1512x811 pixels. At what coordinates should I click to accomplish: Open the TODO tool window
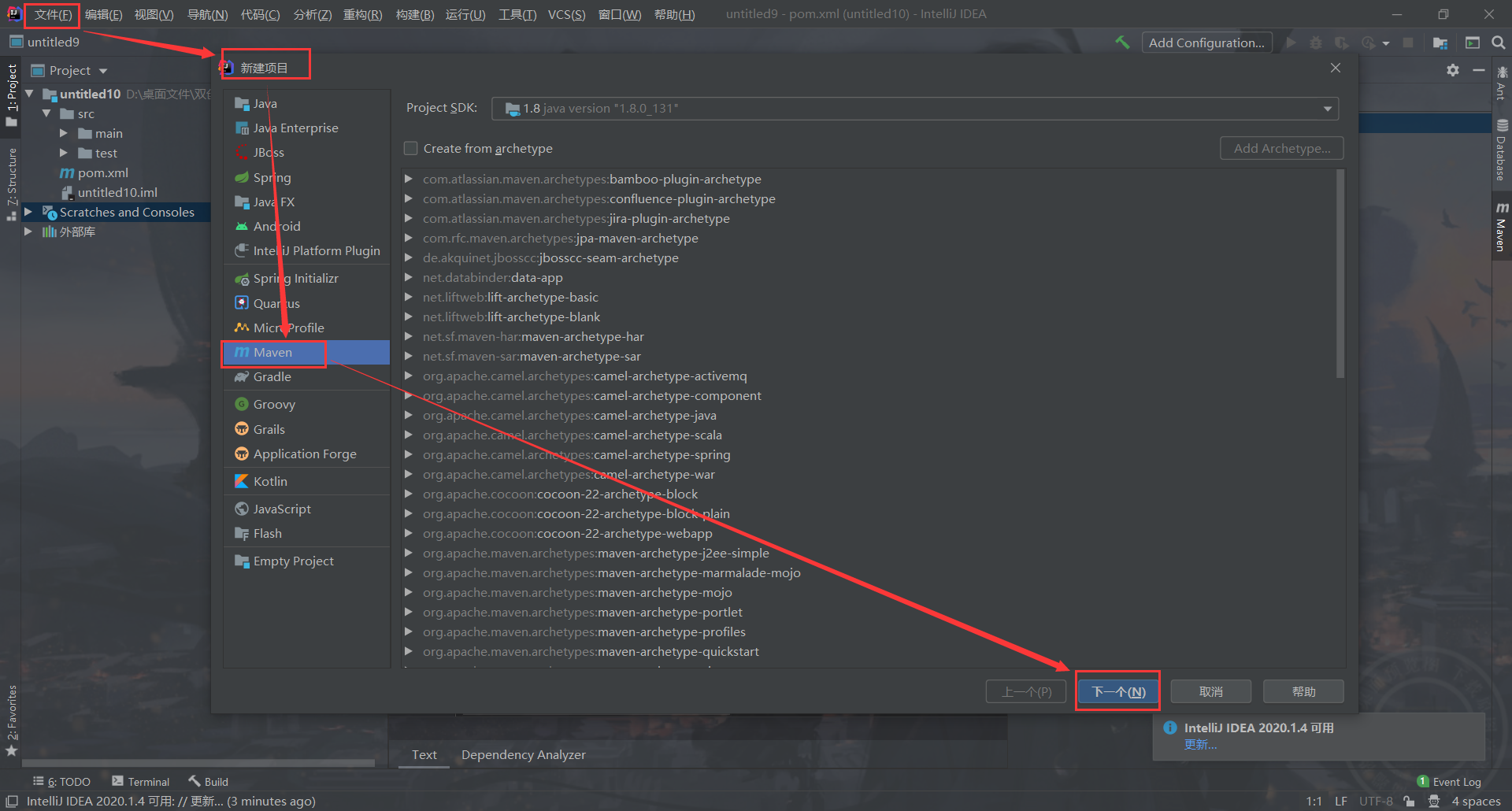point(61,781)
